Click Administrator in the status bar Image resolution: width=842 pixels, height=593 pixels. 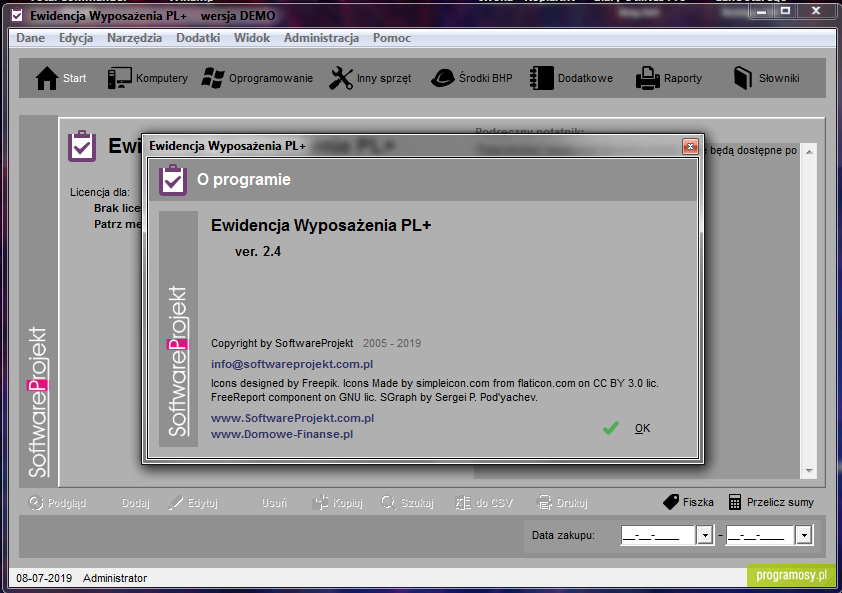pos(115,578)
